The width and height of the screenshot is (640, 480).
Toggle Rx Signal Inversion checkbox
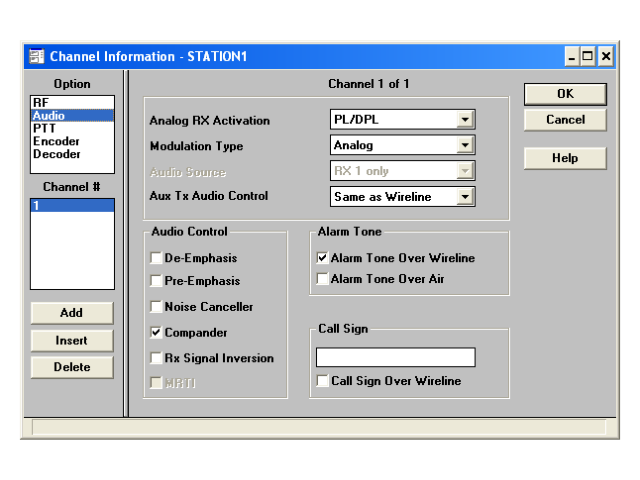[x=156, y=358]
